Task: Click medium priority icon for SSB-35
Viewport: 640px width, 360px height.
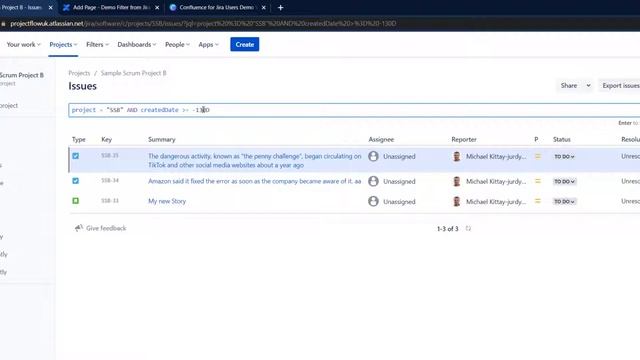Action: (x=538, y=156)
